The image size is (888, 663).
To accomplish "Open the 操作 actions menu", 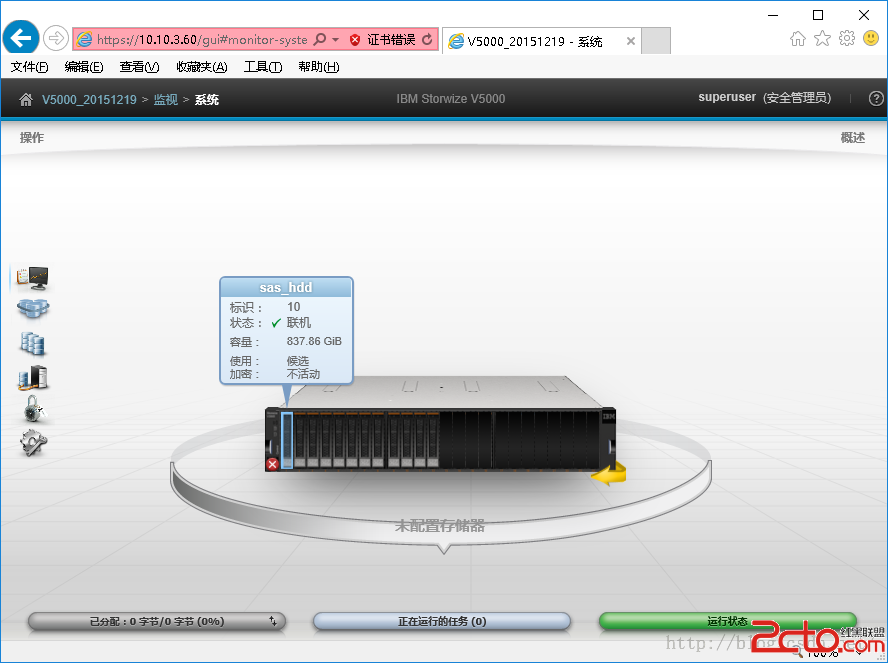I will [x=32, y=138].
